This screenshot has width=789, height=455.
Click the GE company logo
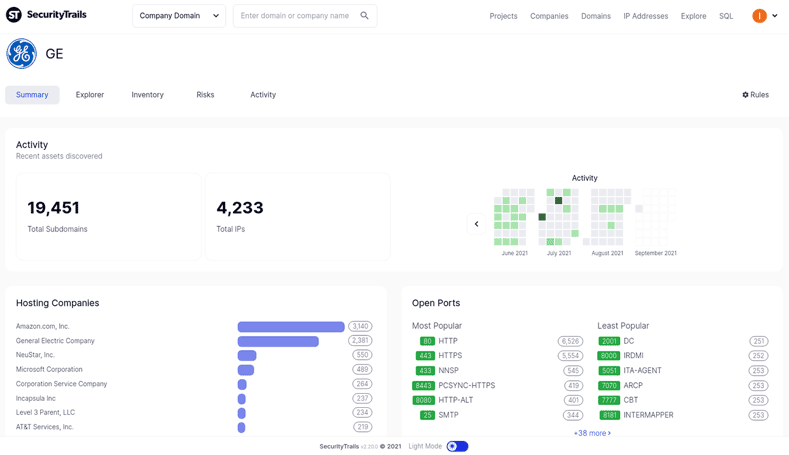pos(21,54)
